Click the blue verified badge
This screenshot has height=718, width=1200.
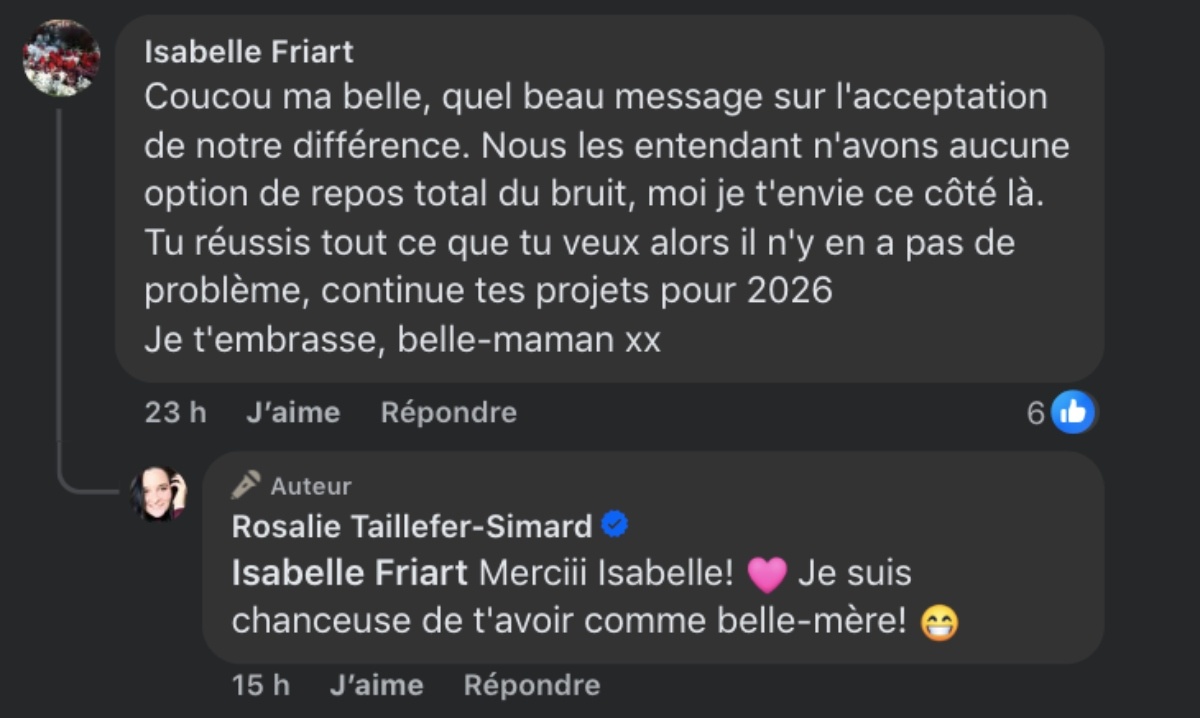click(x=614, y=524)
